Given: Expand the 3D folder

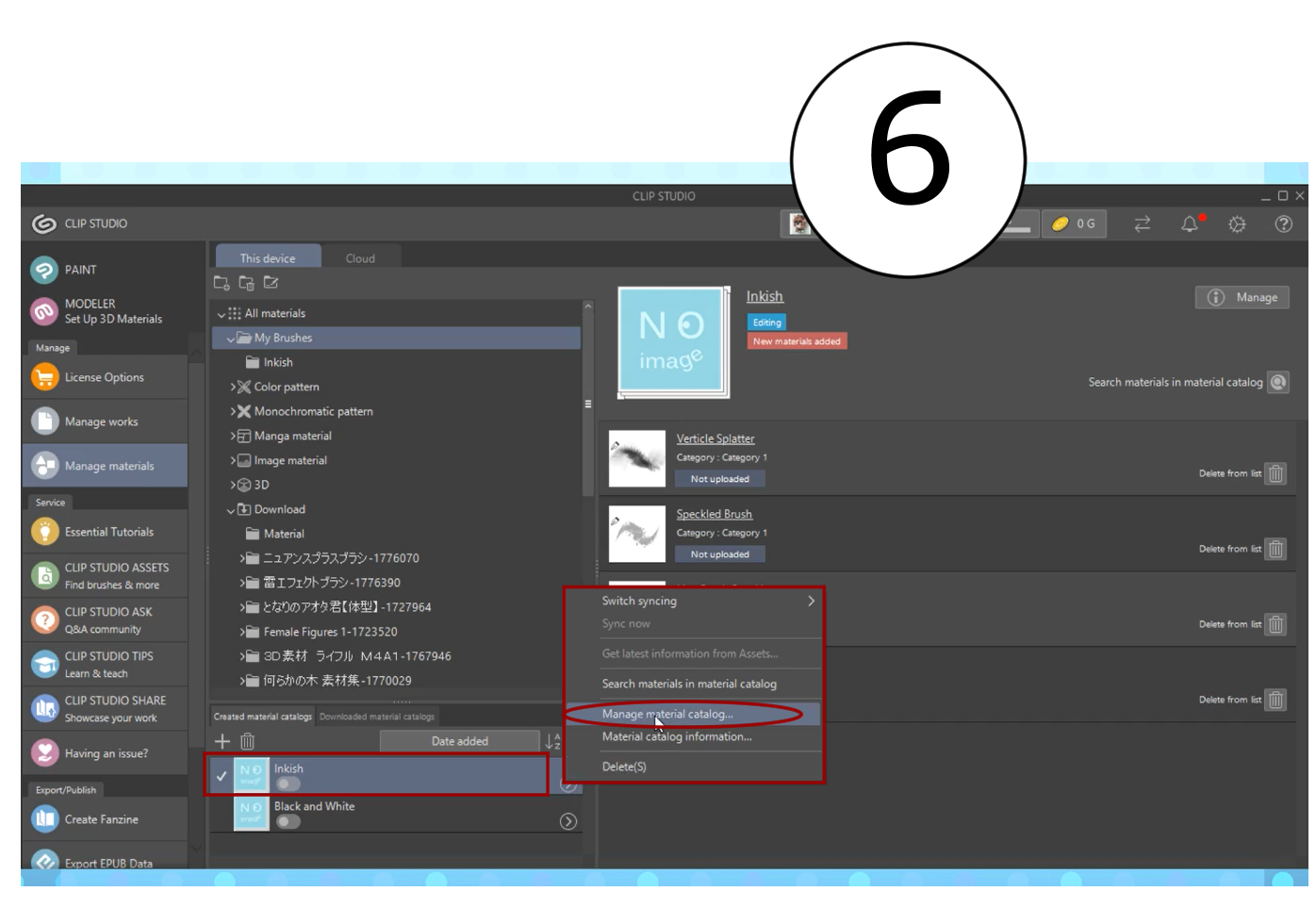Looking at the screenshot, I should 233,485.
